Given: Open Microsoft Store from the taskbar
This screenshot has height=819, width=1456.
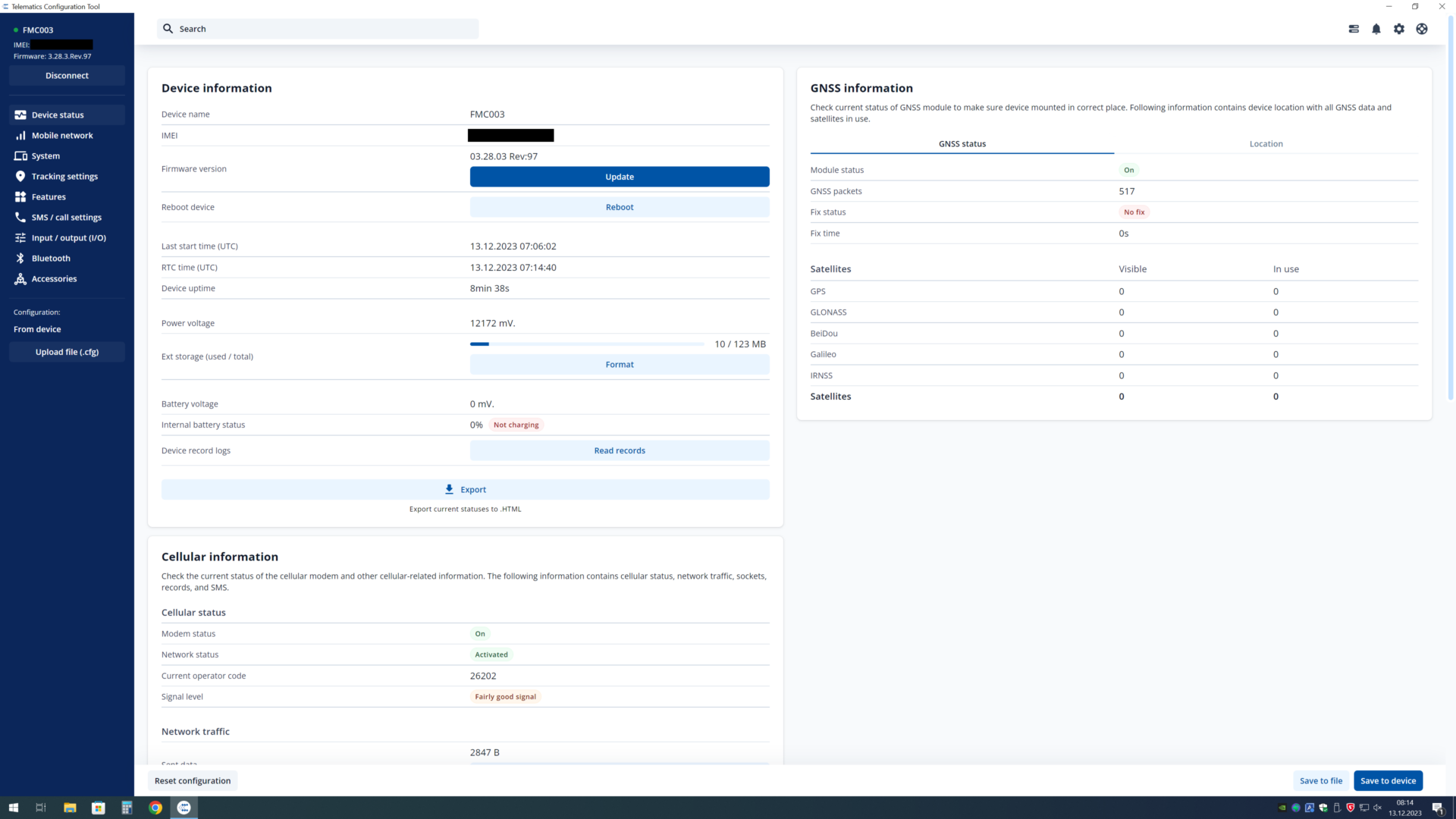Looking at the screenshot, I should 99,808.
